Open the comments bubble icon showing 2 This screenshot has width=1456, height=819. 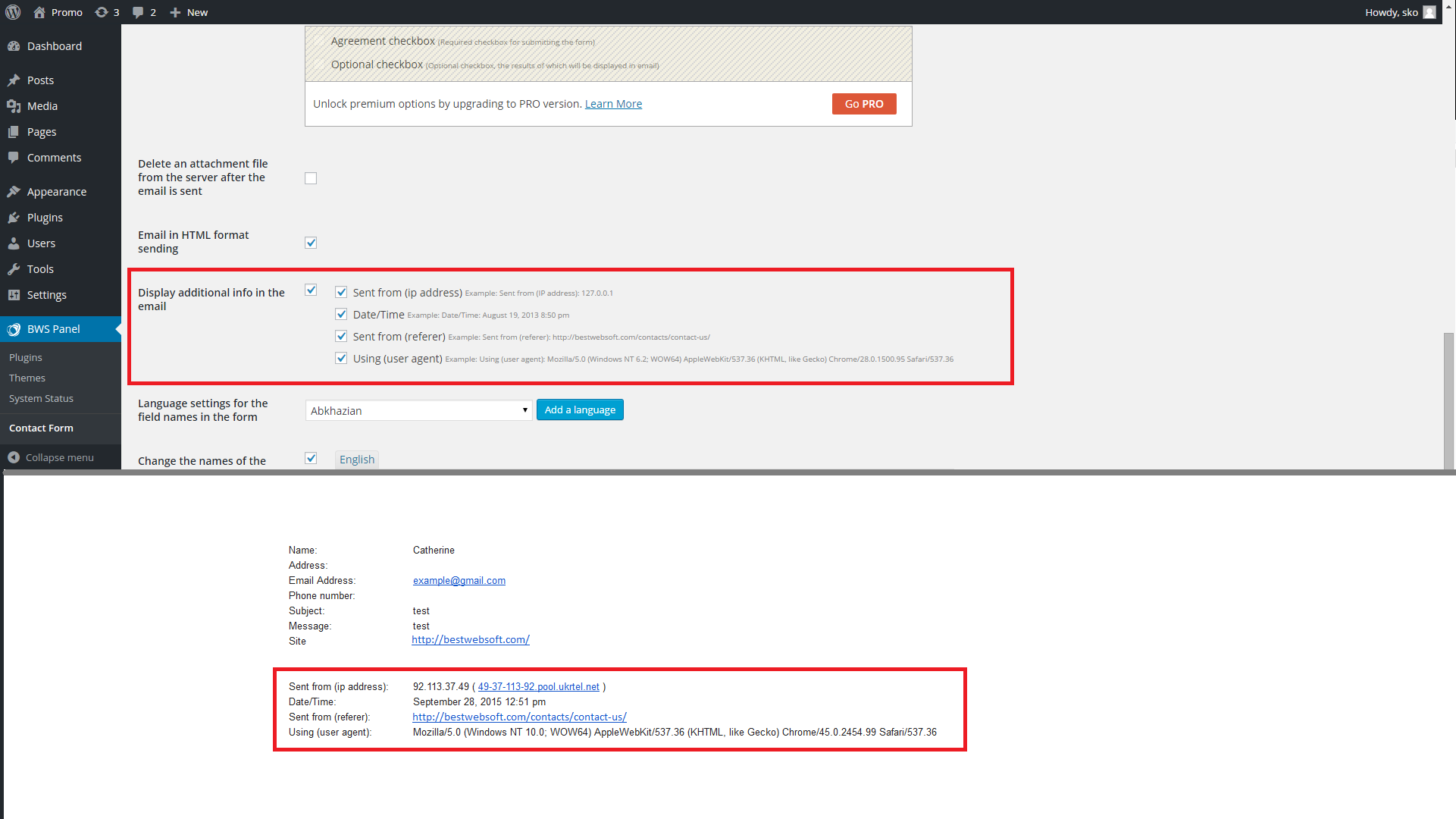pos(138,12)
